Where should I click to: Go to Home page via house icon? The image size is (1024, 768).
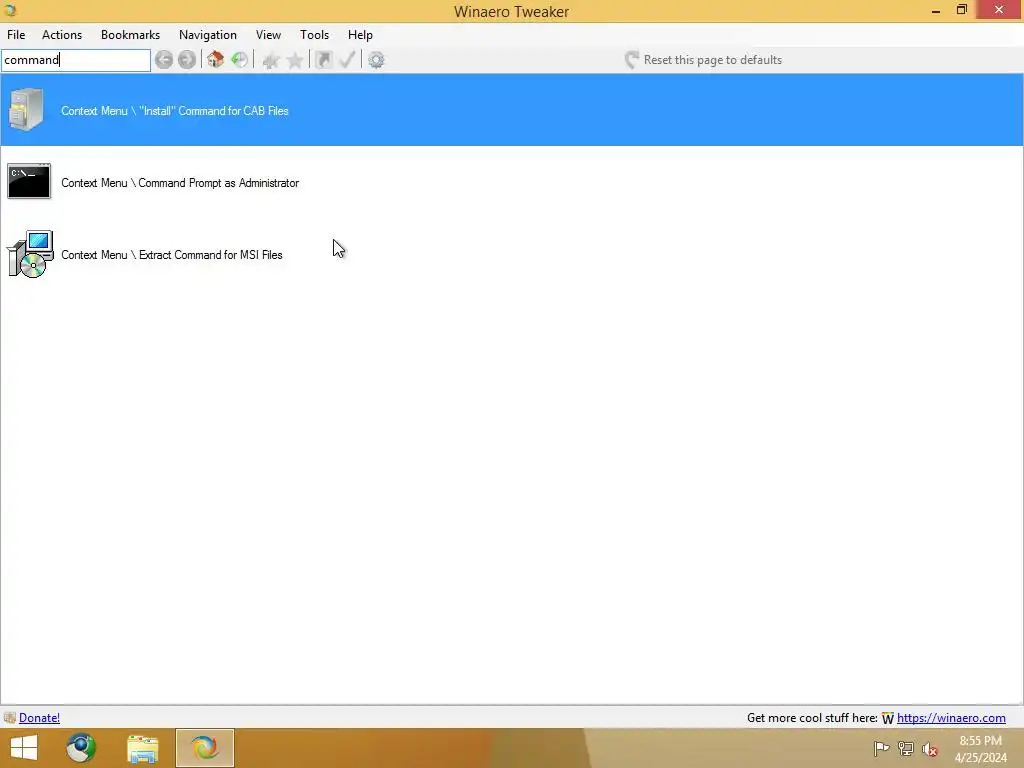(215, 59)
